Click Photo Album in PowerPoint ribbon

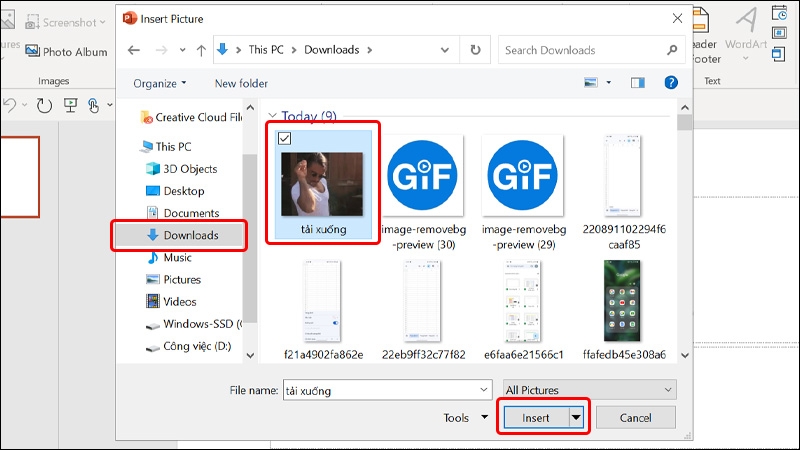click(x=66, y=52)
